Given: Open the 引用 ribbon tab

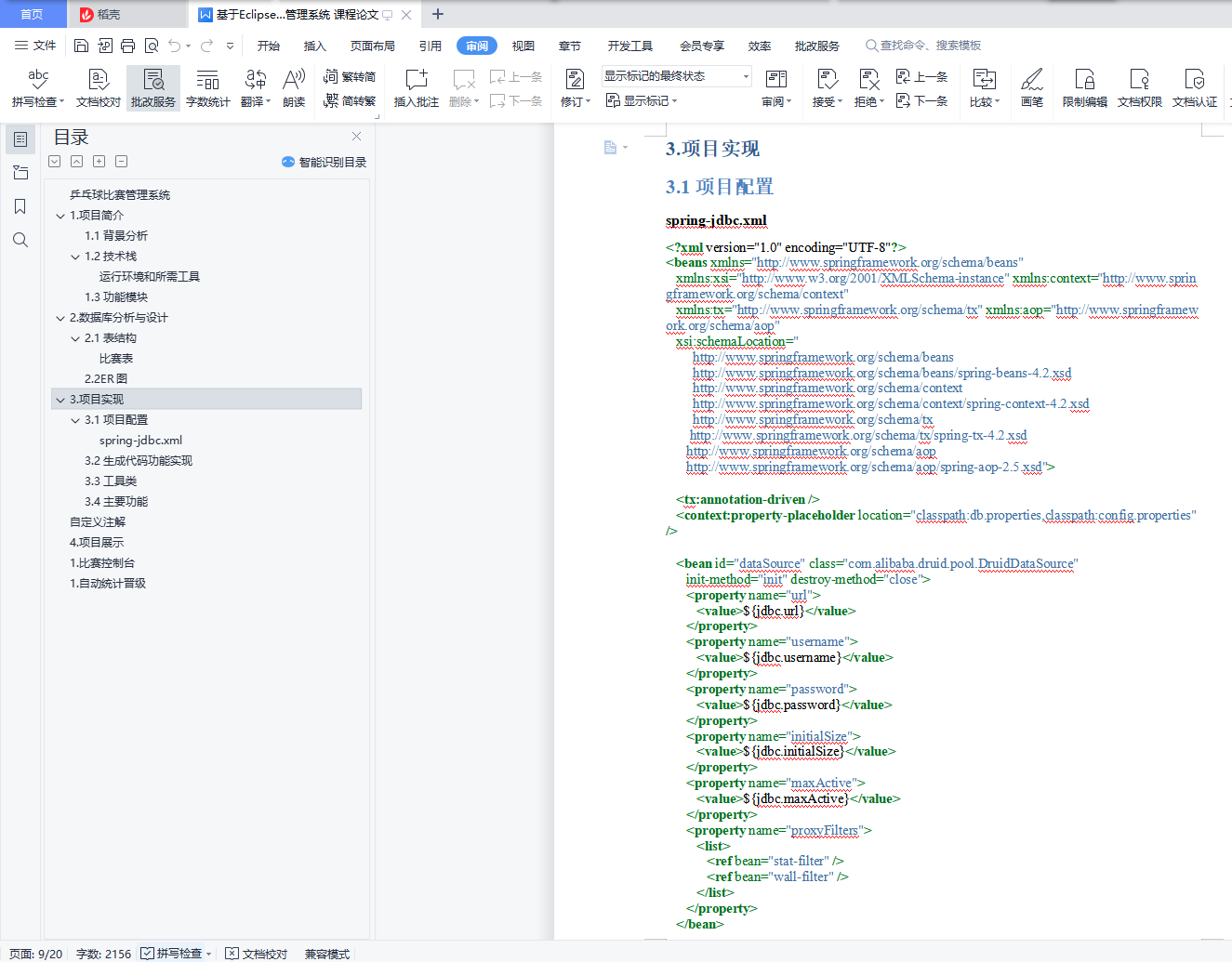Looking at the screenshot, I should tap(431, 46).
